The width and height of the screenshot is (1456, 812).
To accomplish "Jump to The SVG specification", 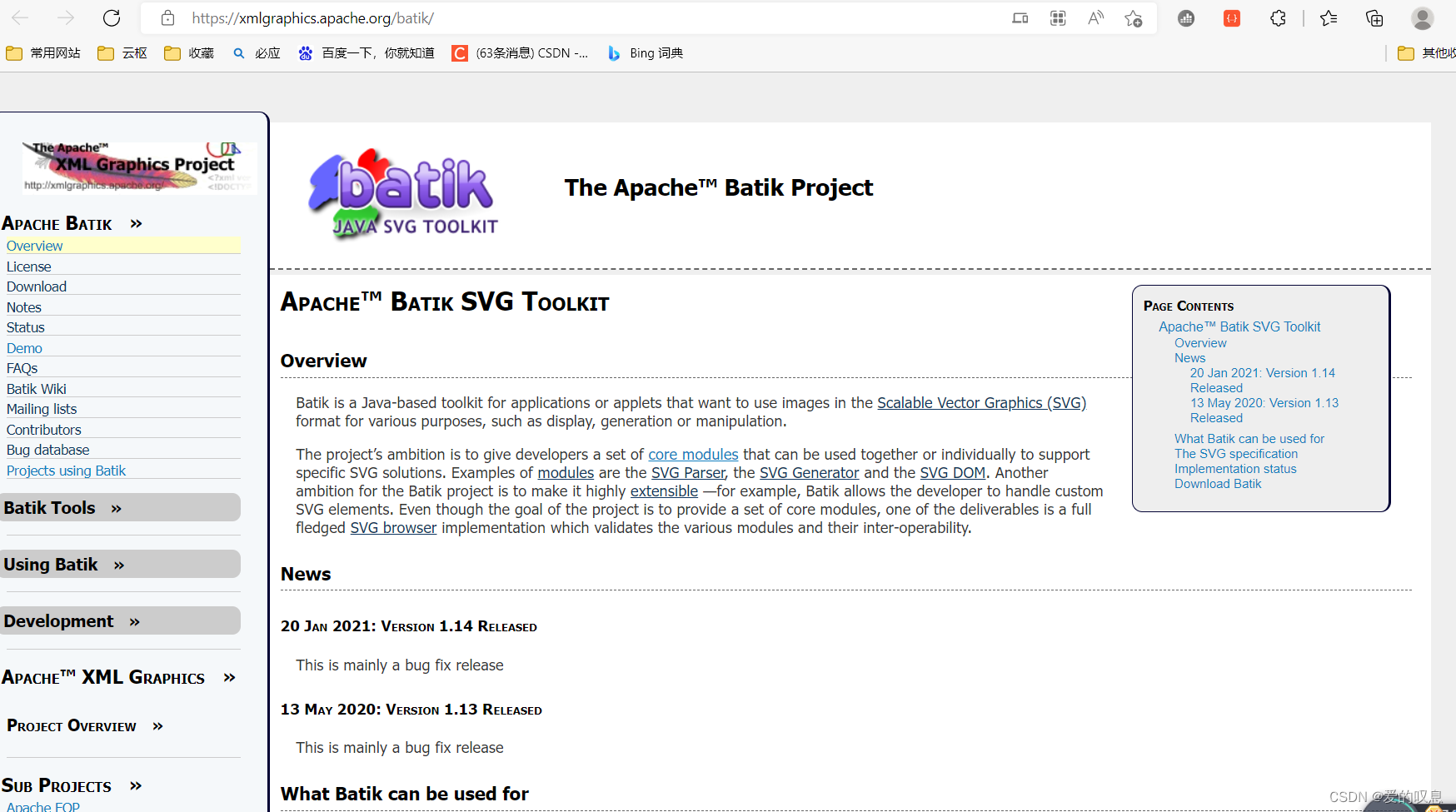I will [x=1236, y=454].
